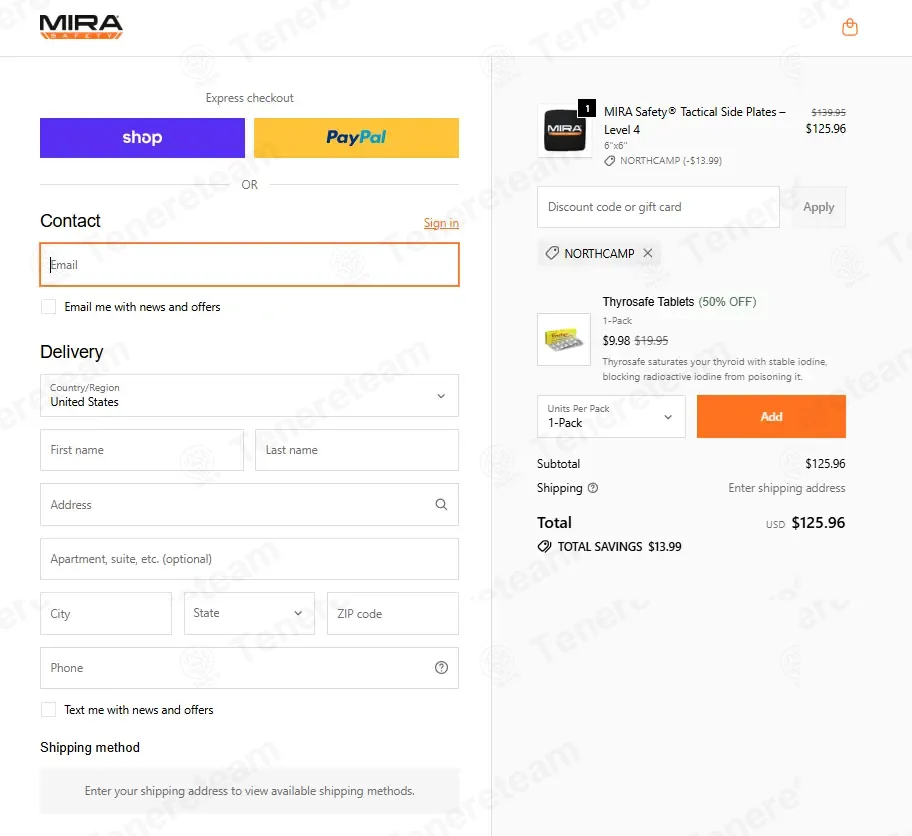Click the Phone field
Image resolution: width=912 pixels, height=836 pixels.
pos(250,668)
